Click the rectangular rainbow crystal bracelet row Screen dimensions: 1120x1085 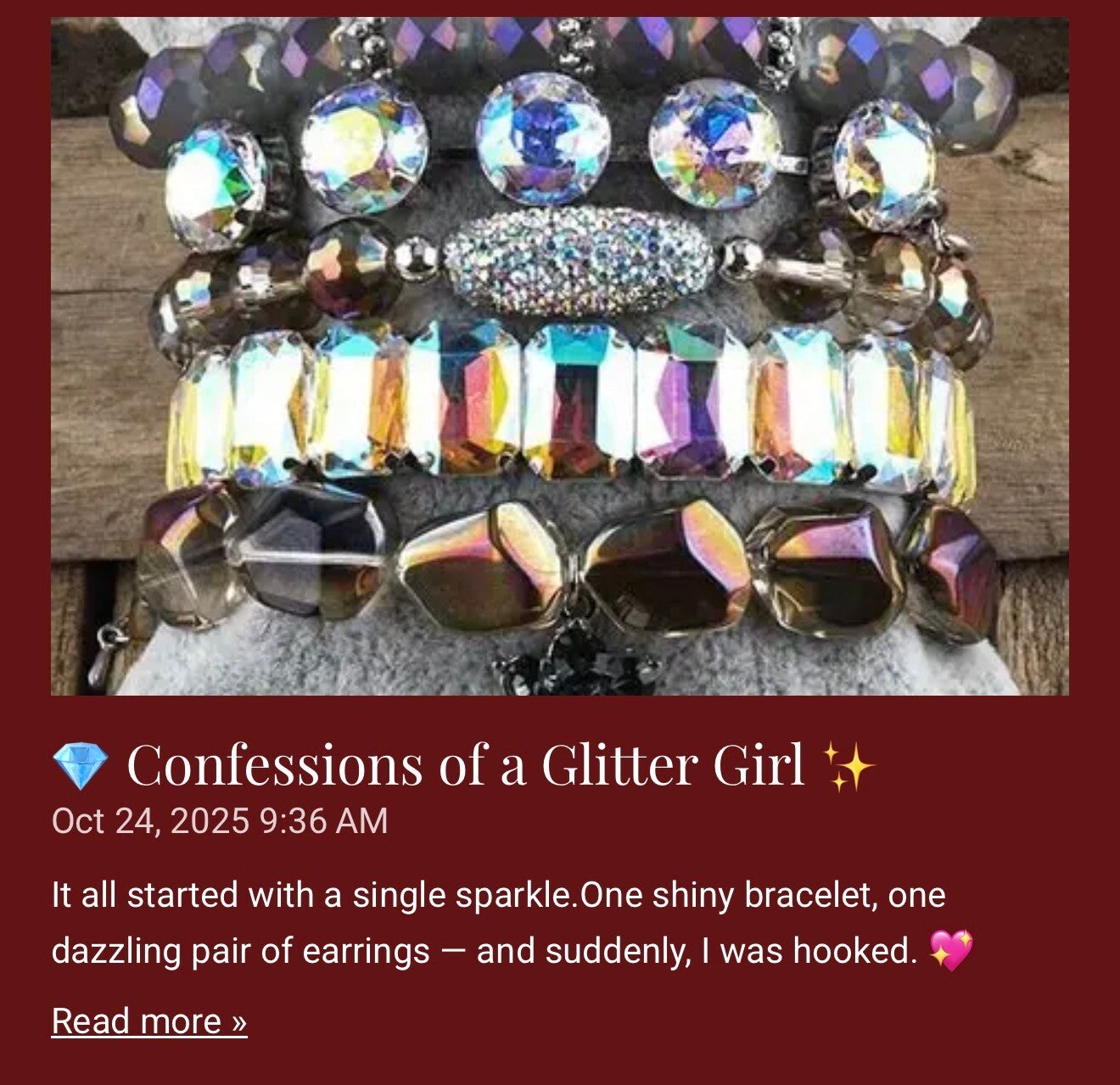(x=570, y=405)
